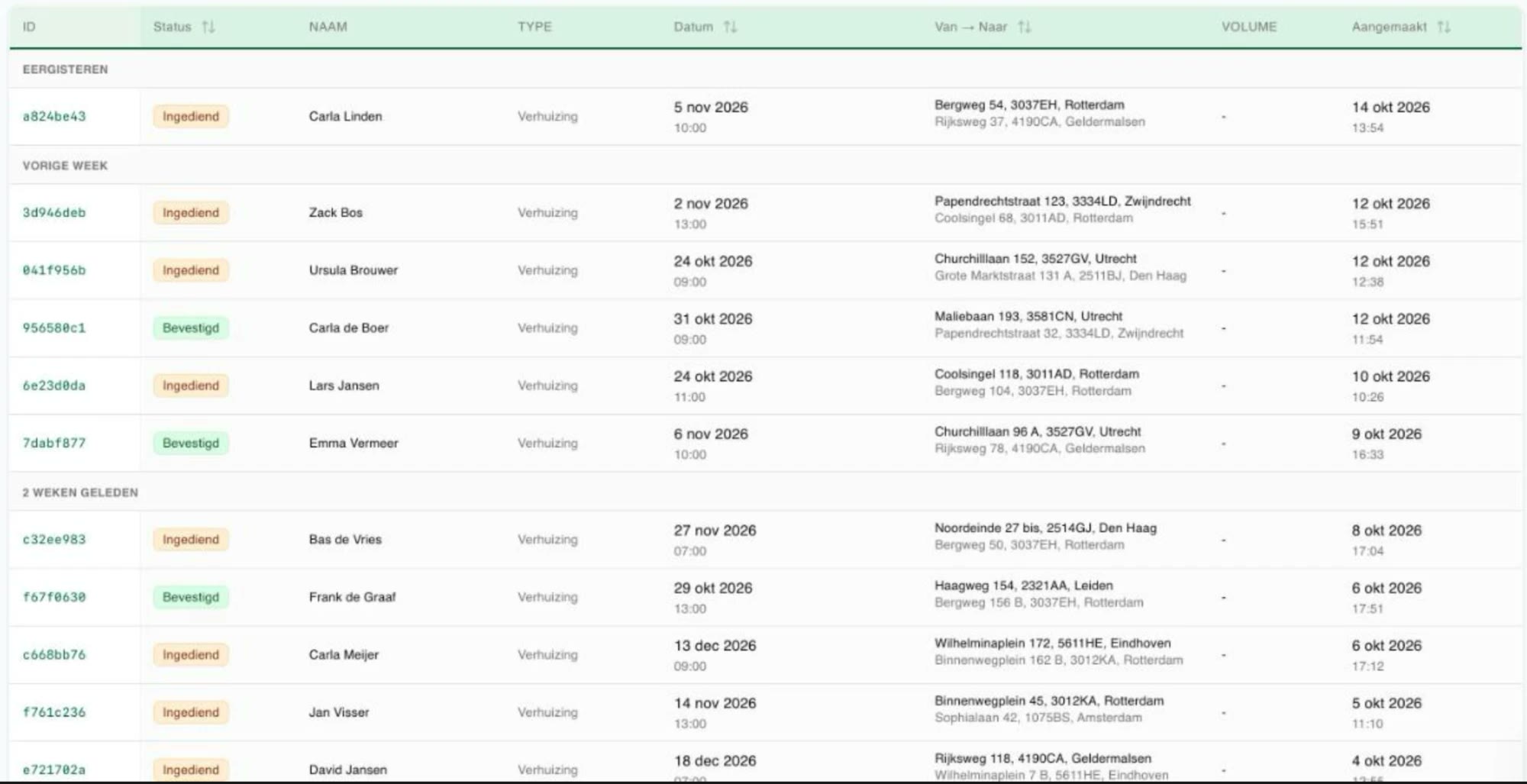
Task: Click Ingediend badge for Carla Linden
Action: pos(191,117)
